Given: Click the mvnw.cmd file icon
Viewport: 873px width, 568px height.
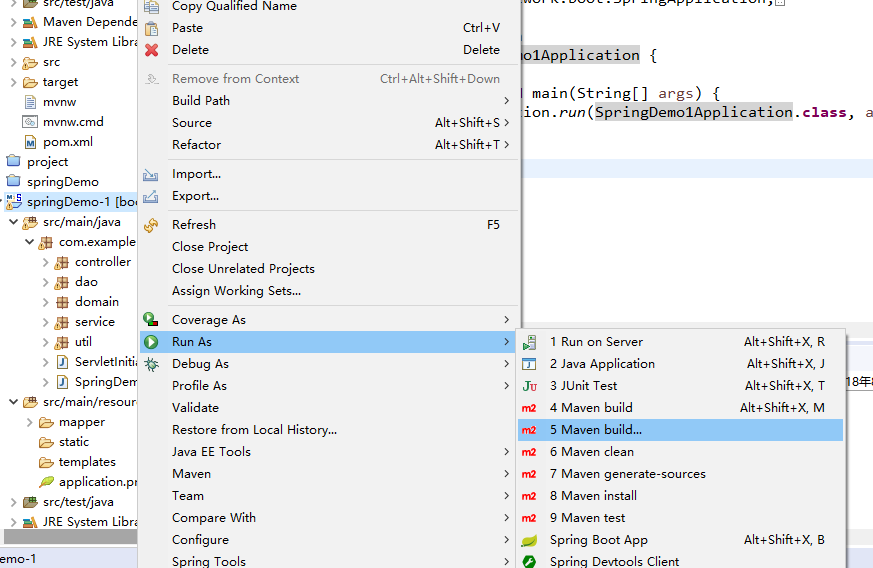Looking at the screenshot, I should click(30, 122).
